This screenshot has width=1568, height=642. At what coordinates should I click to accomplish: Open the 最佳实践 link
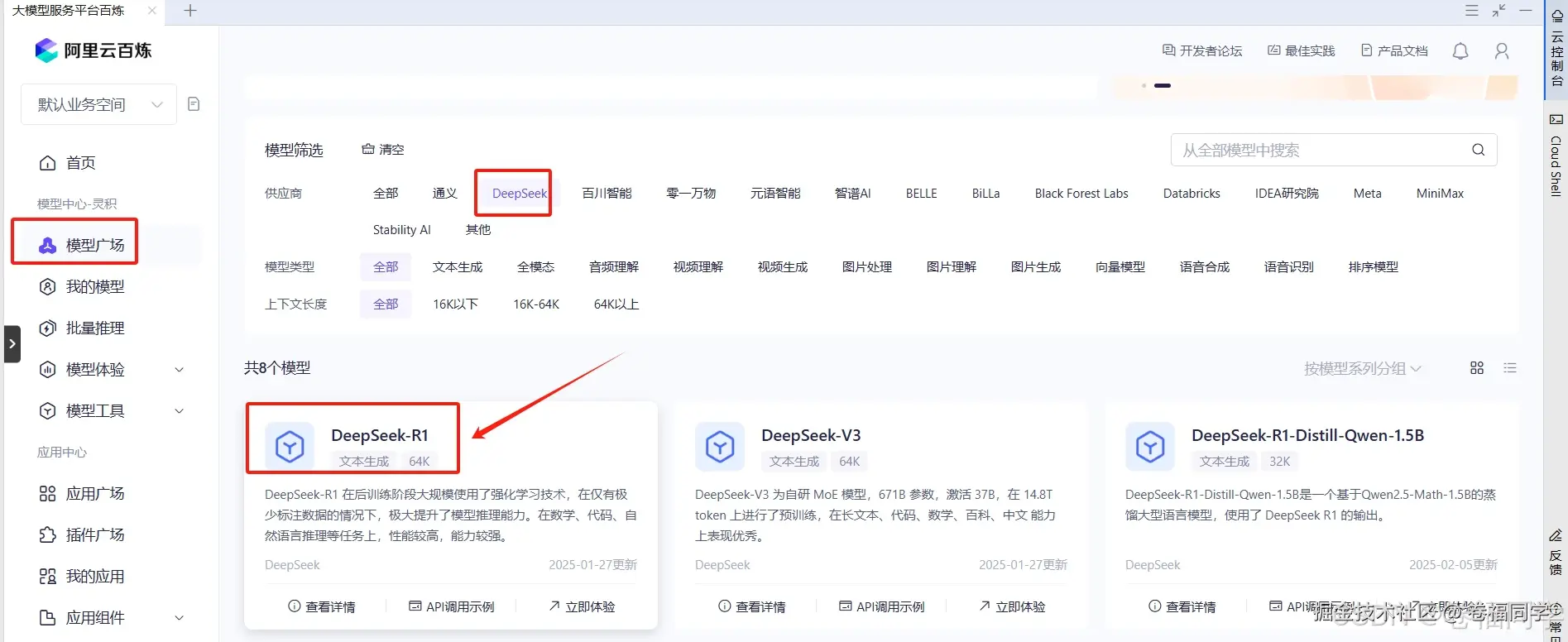1302,51
